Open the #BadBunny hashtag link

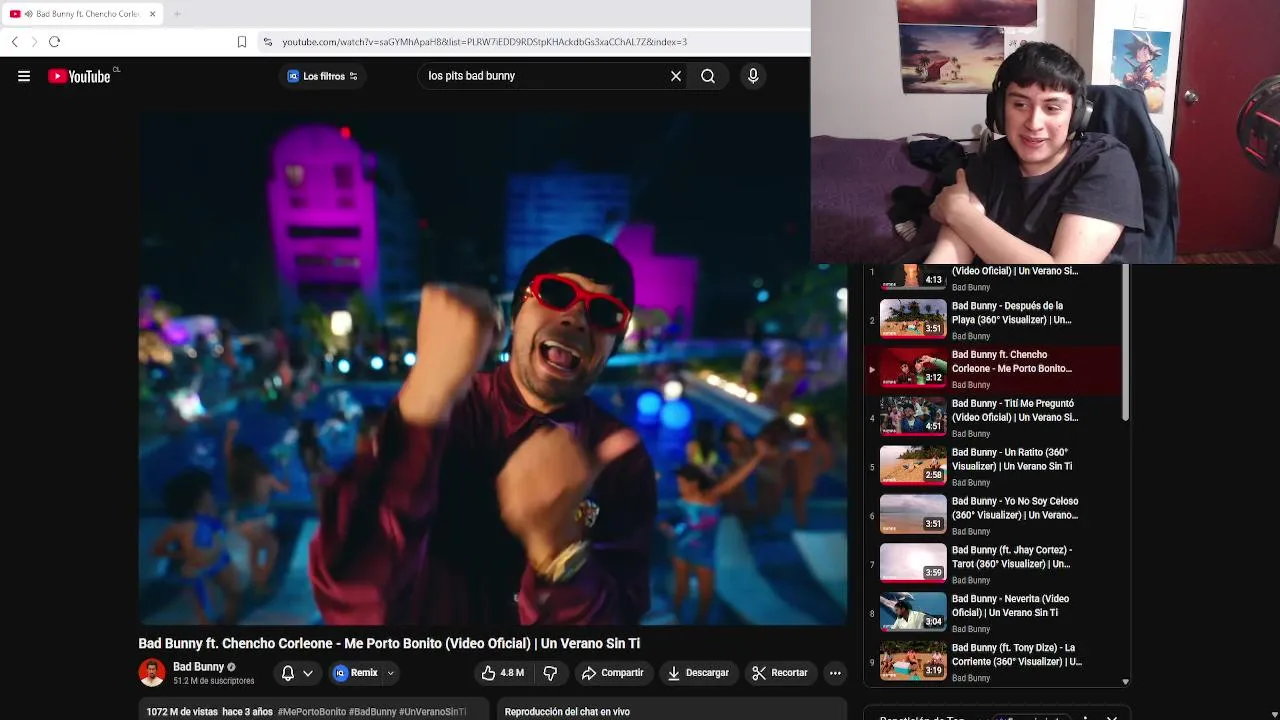372,712
